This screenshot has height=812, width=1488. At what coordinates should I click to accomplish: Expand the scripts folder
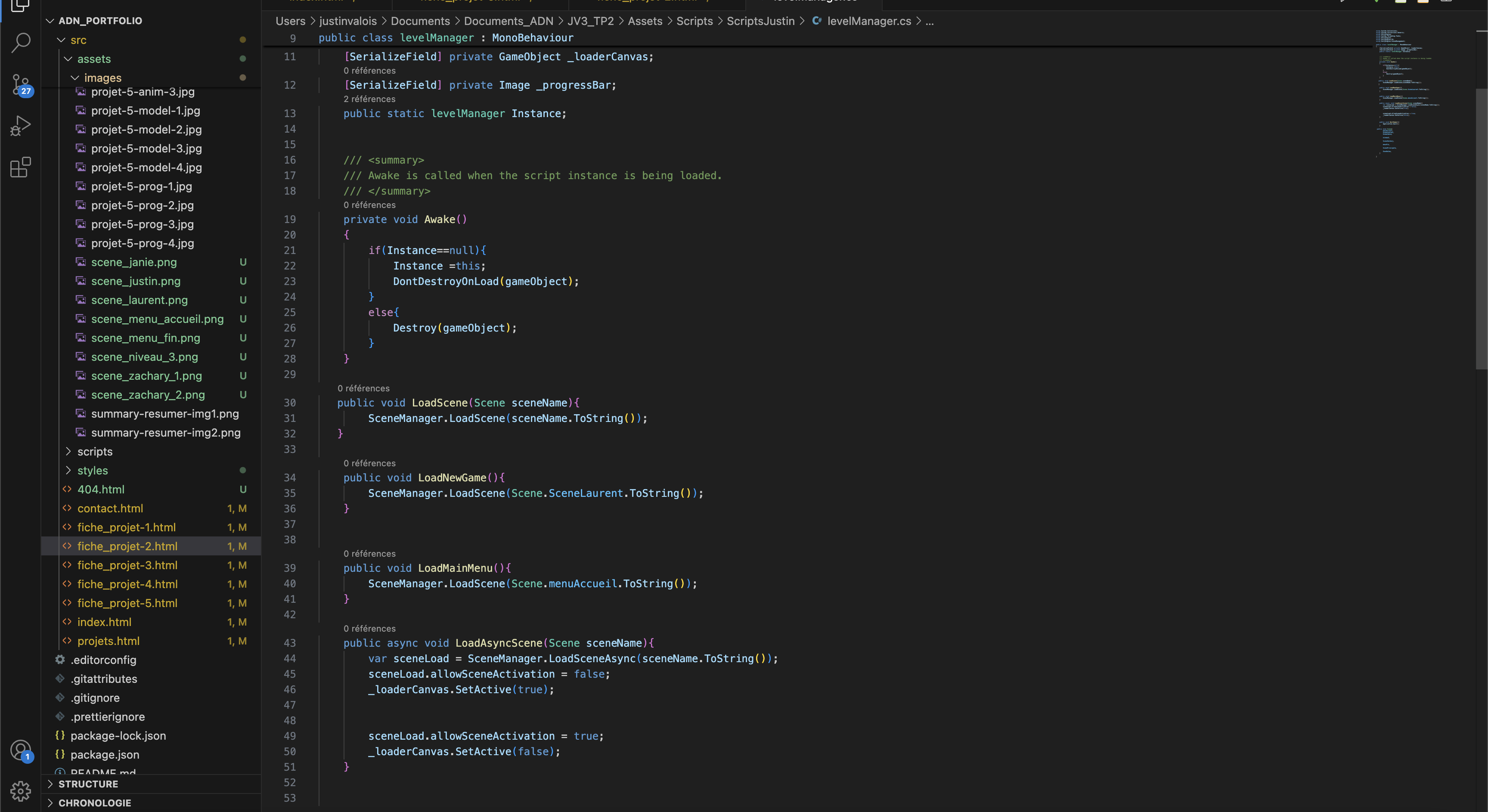[x=68, y=452]
